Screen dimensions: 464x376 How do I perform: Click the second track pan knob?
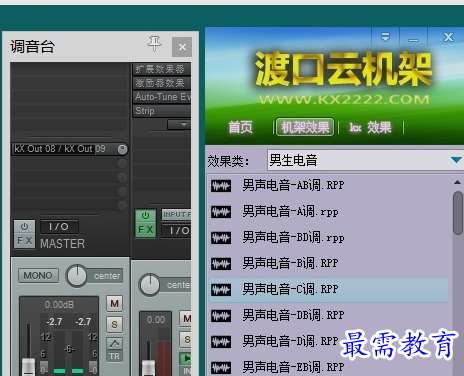[x=150, y=285]
